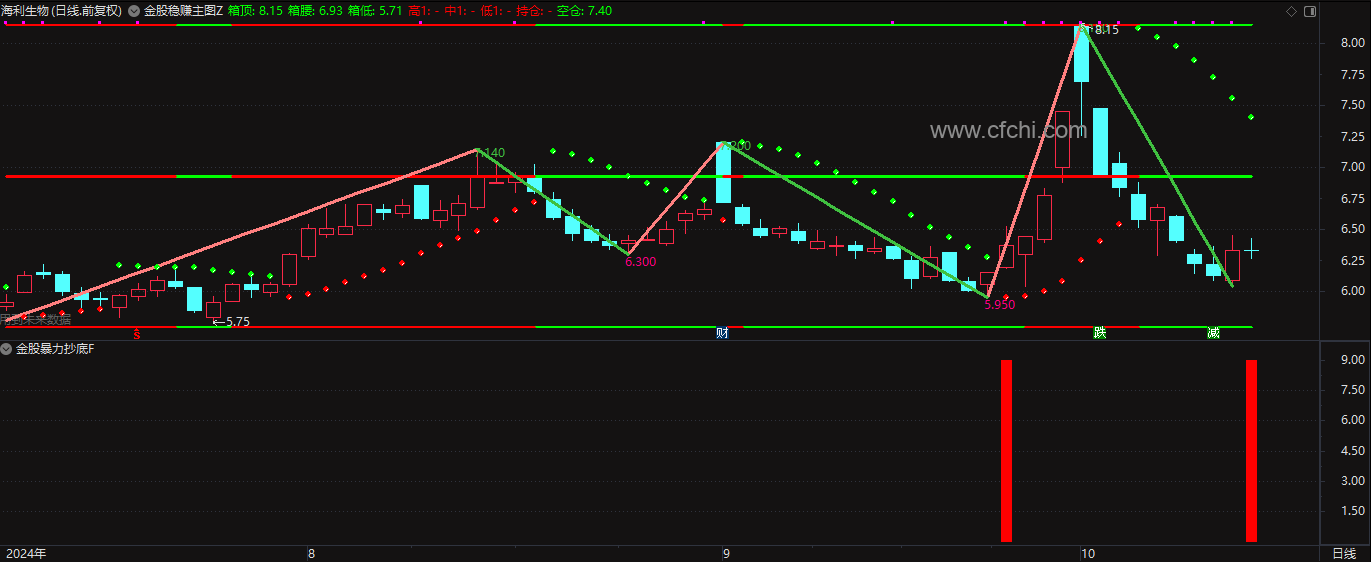This screenshot has width=1371, height=562.
Task: Click the 箱低: 5.71 value
Action: [x=375, y=11]
